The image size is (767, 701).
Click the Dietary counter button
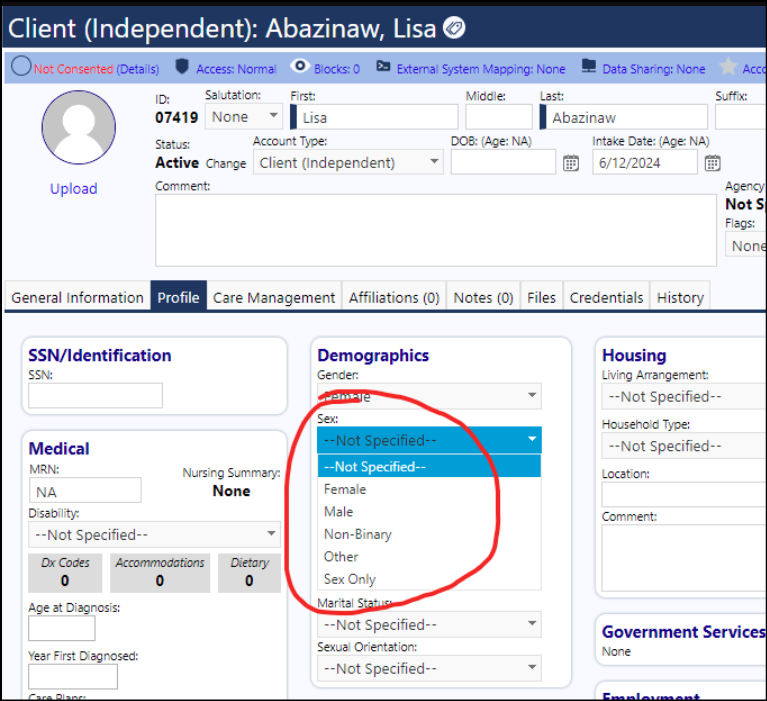click(x=249, y=573)
